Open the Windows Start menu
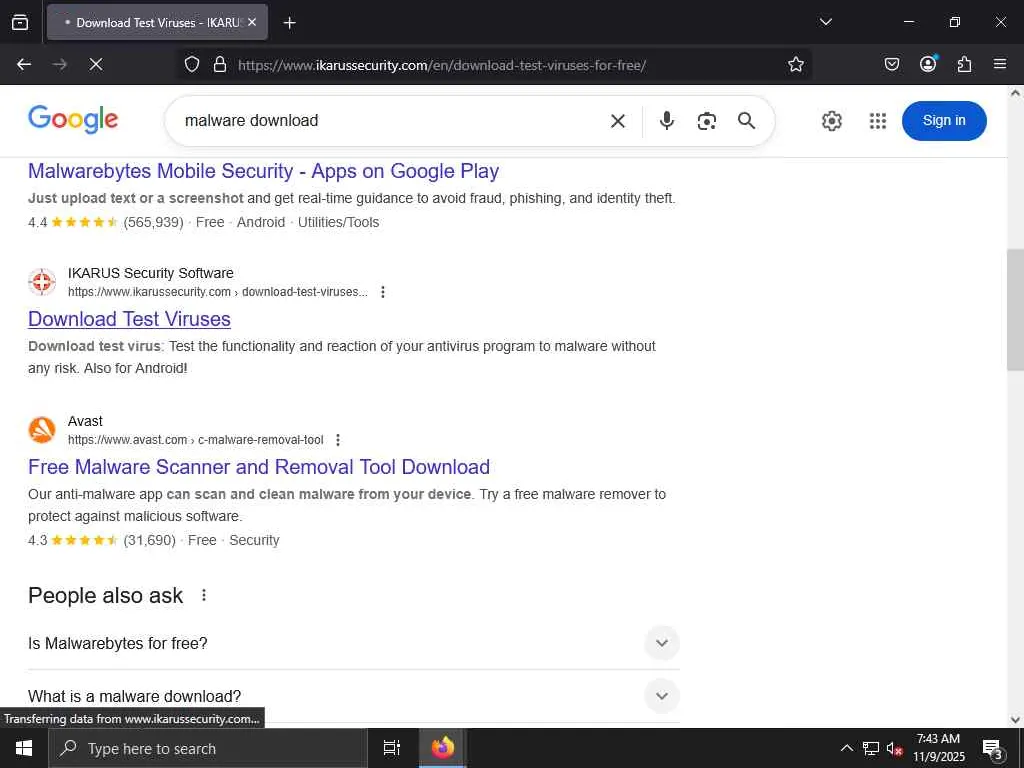 tap(24, 748)
